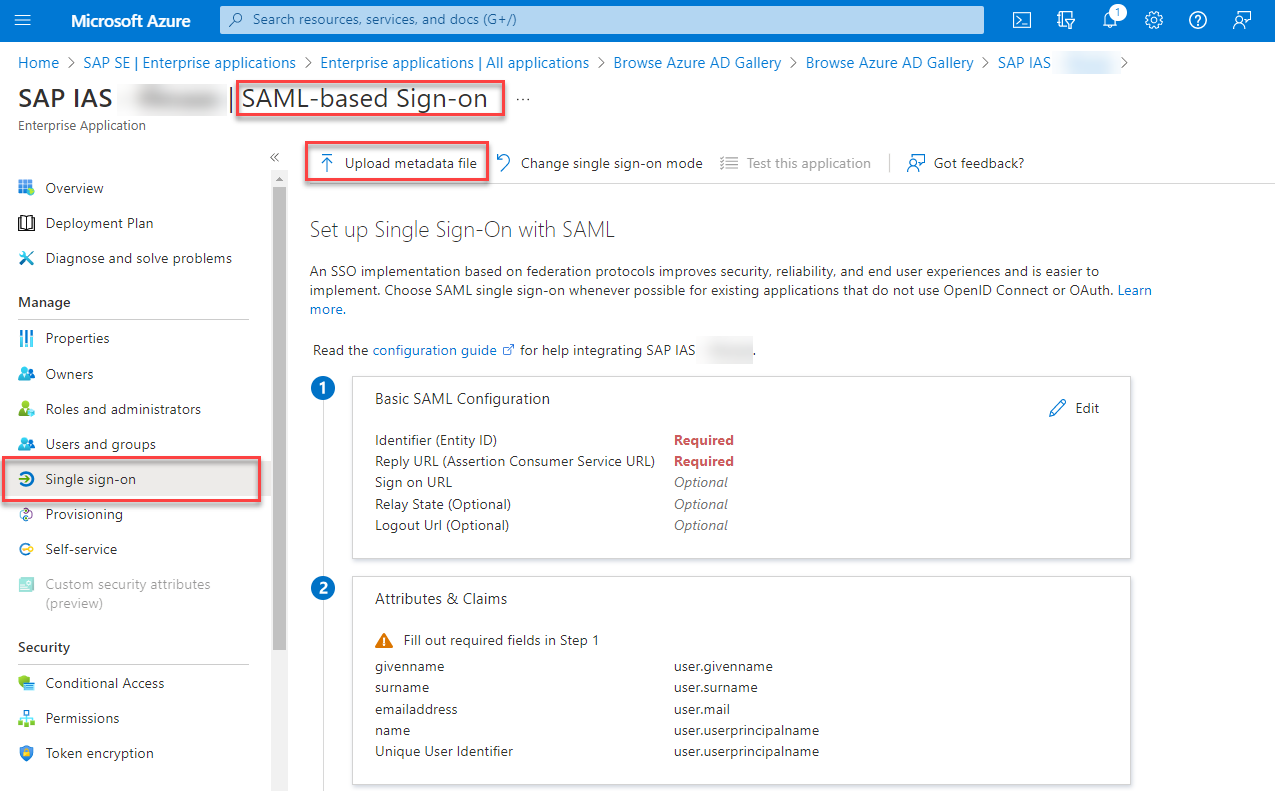Click Edit on Basic SAML Configuration
The height and width of the screenshot is (791, 1275).
click(x=1074, y=408)
